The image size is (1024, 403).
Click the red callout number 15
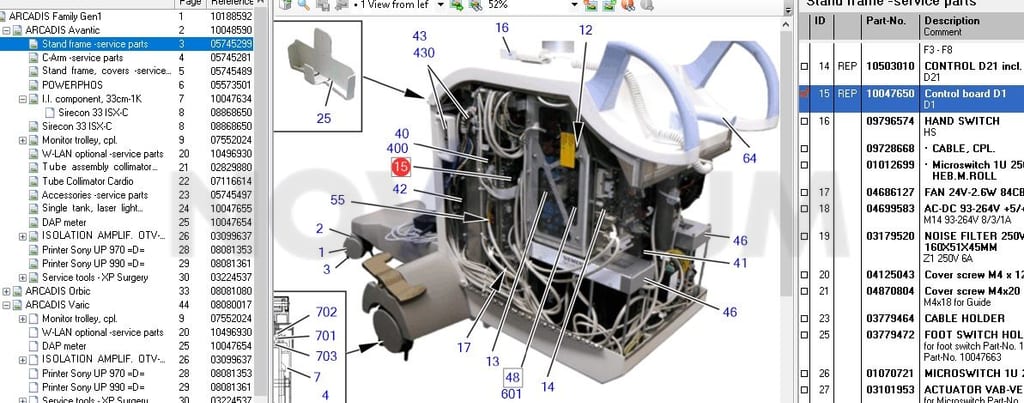[401, 167]
